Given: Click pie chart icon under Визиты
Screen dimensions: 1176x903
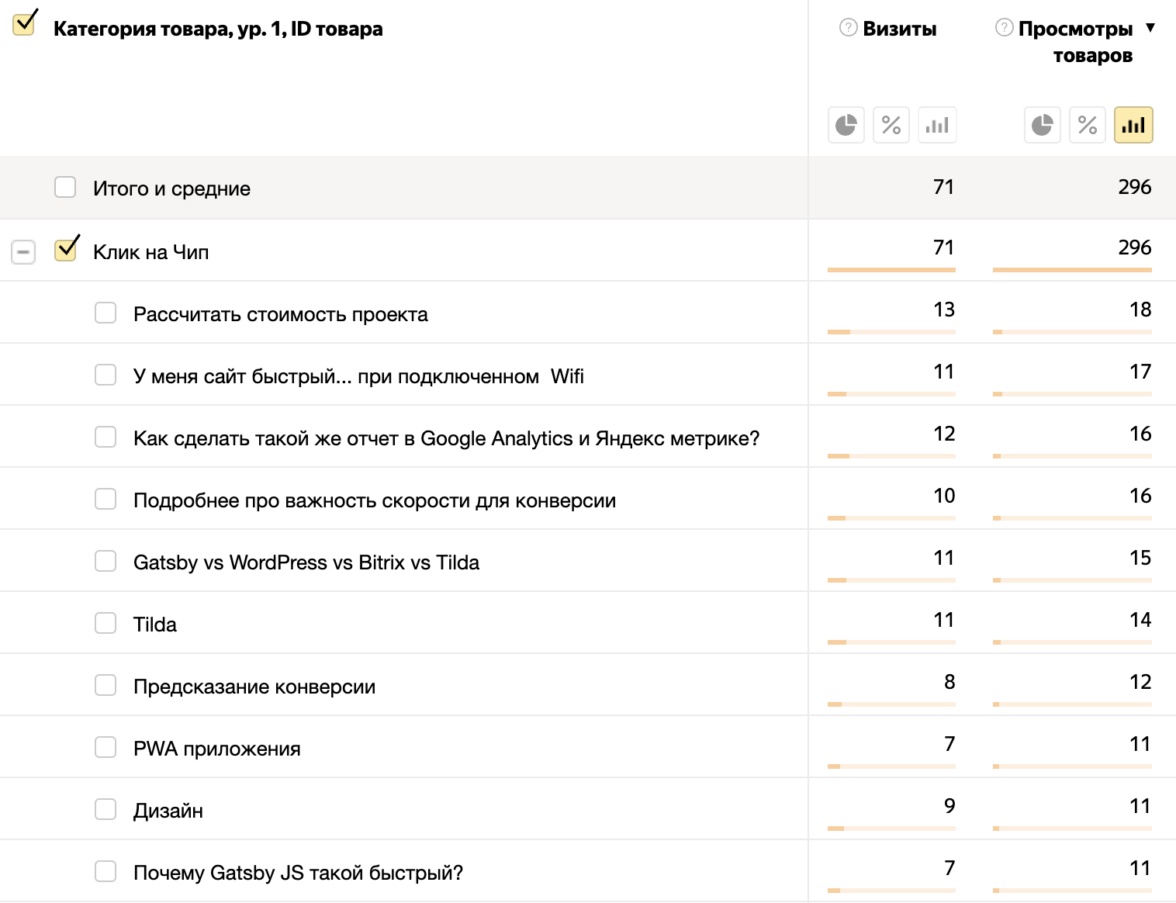Looking at the screenshot, I should pos(846,125).
